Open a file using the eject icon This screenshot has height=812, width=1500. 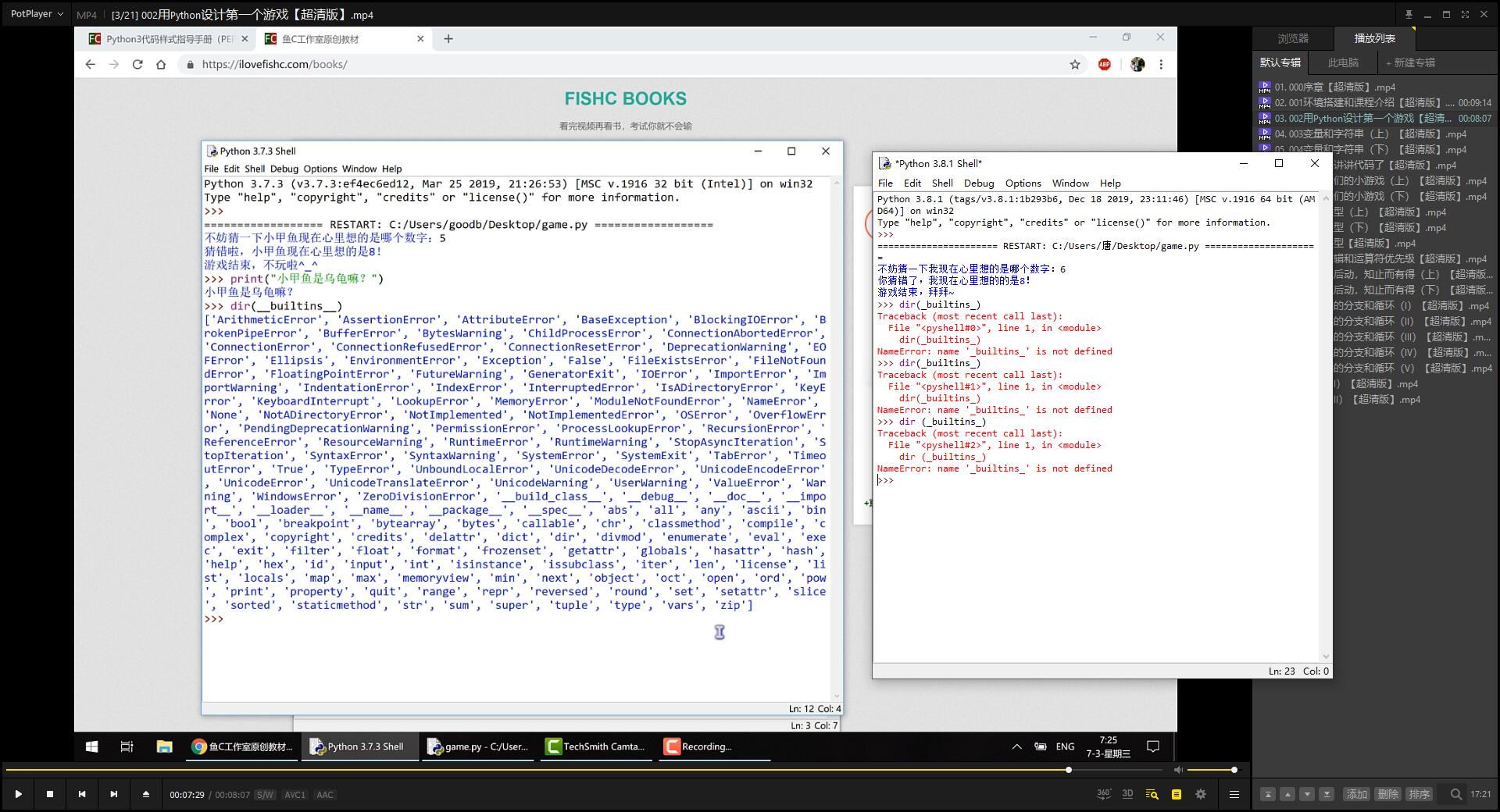coord(145,794)
